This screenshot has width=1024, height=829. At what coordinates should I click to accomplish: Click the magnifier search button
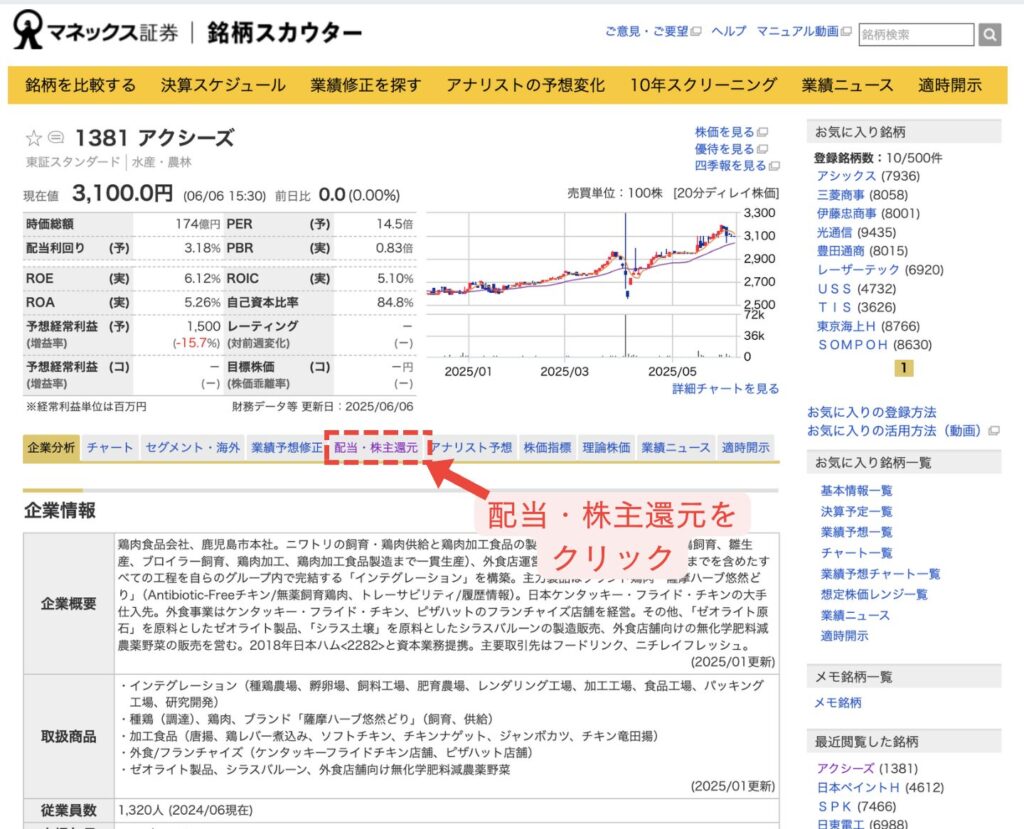989,35
